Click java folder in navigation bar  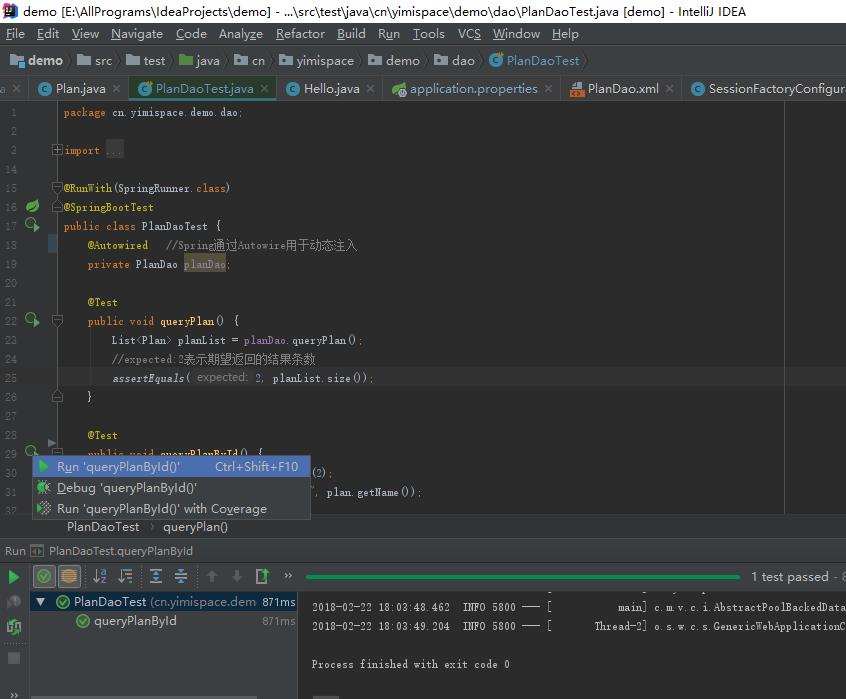(x=200, y=60)
